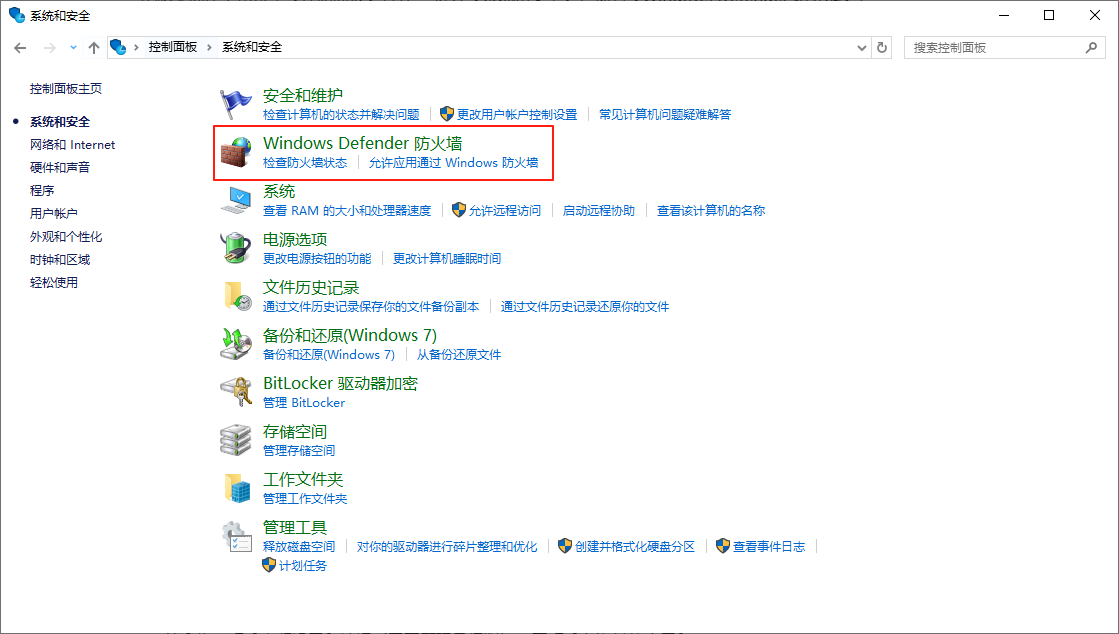Click 创建并格式化硬盘分区 link
Screen dimensions: 1119x634
[x=635, y=546]
